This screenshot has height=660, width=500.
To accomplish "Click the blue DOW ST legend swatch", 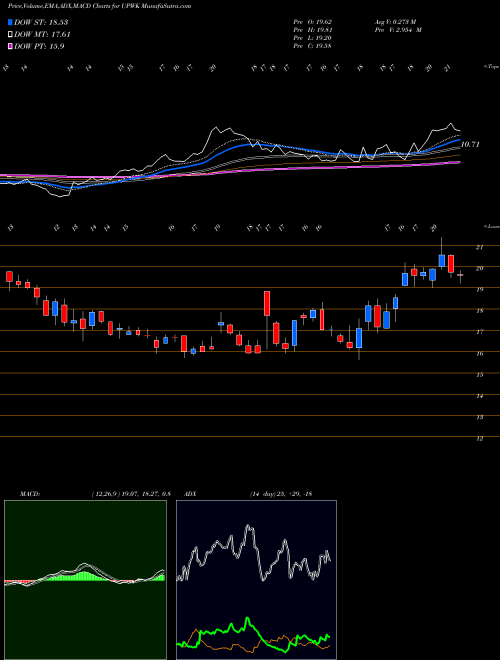I will [x=10, y=22].
